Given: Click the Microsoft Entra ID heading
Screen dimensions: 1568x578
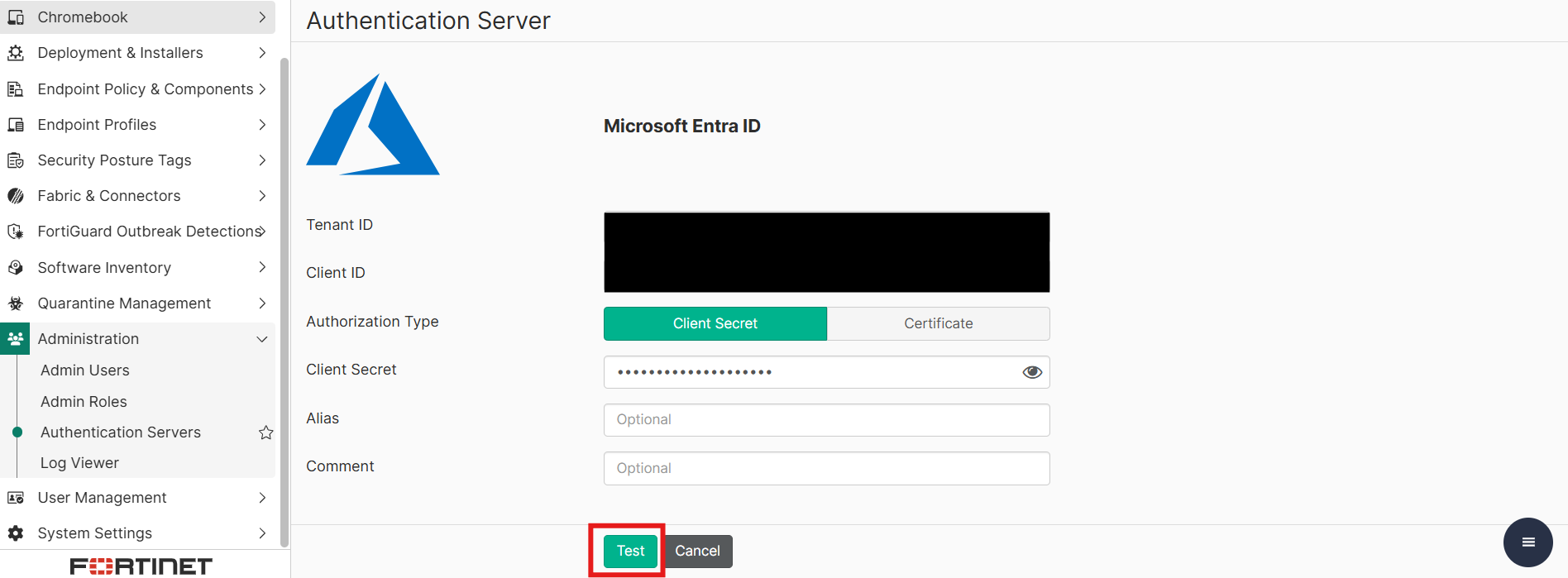Looking at the screenshot, I should point(682,126).
